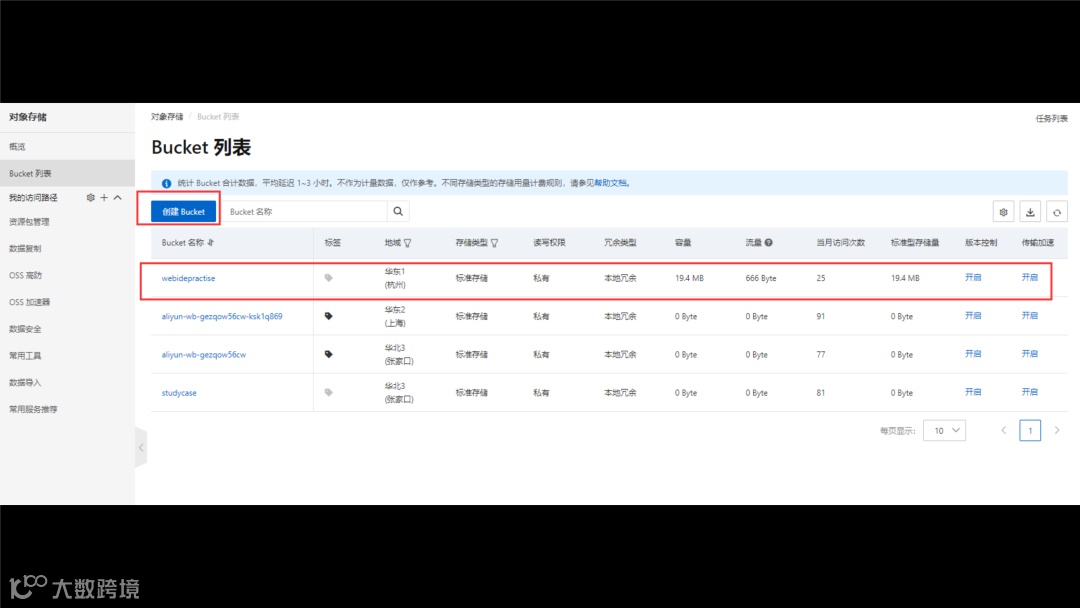
Task: Open 常用服务推荐 in sidebar
Action: [33, 410]
